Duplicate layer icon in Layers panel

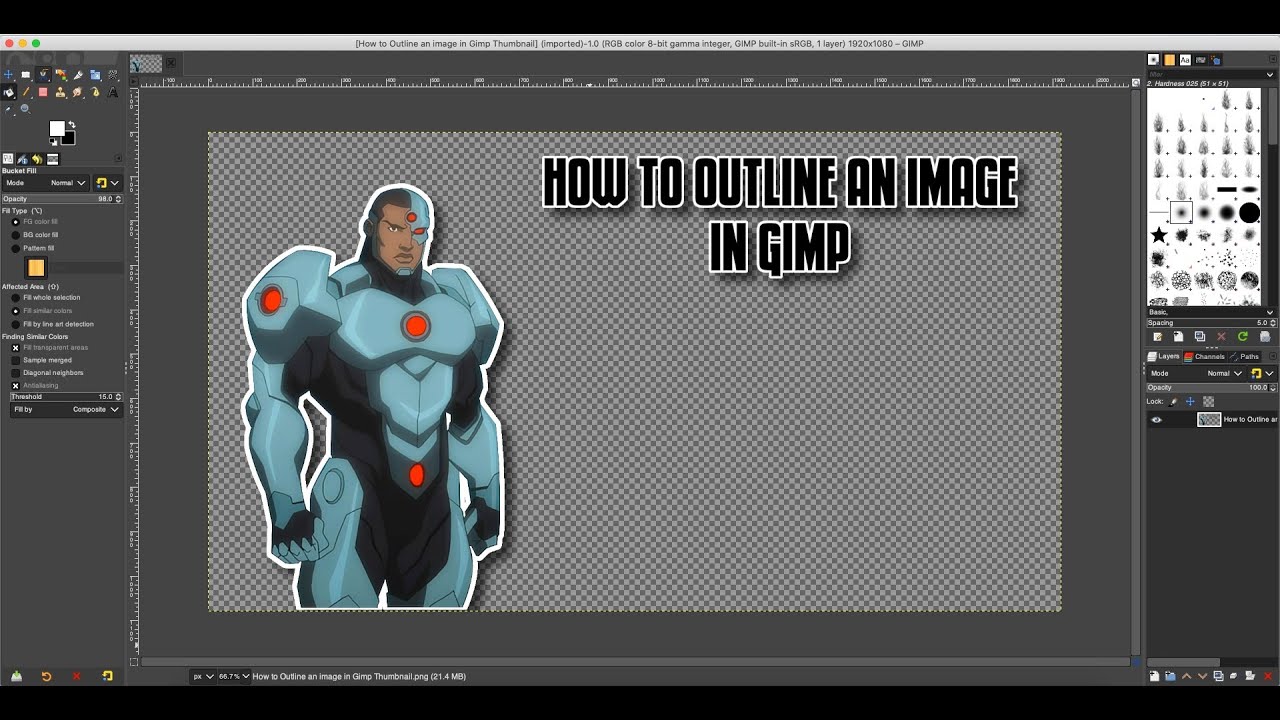click(x=1219, y=676)
